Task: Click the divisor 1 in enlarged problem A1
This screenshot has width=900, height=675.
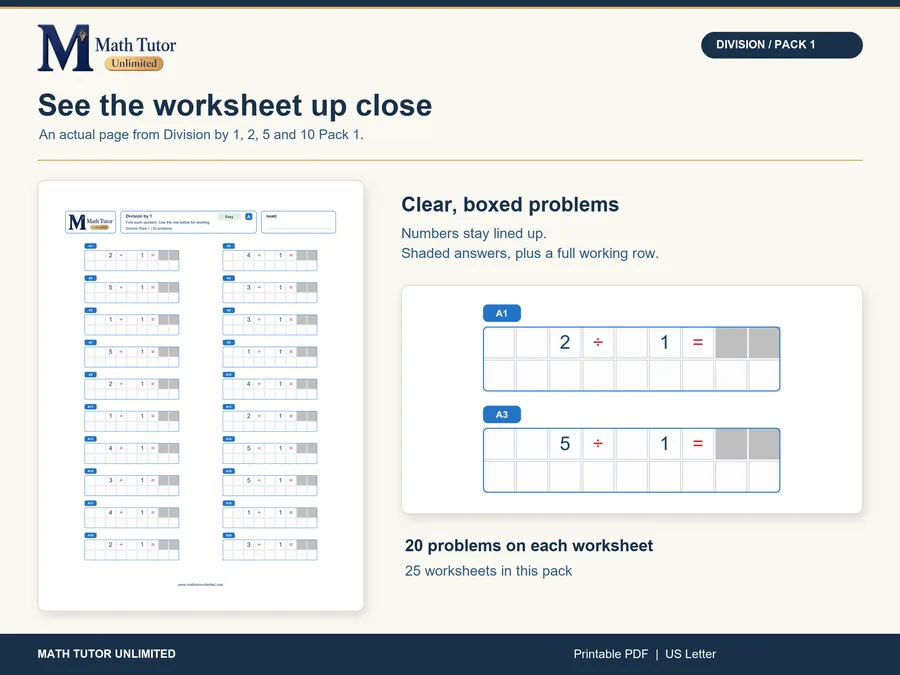Action: [665, 342]
